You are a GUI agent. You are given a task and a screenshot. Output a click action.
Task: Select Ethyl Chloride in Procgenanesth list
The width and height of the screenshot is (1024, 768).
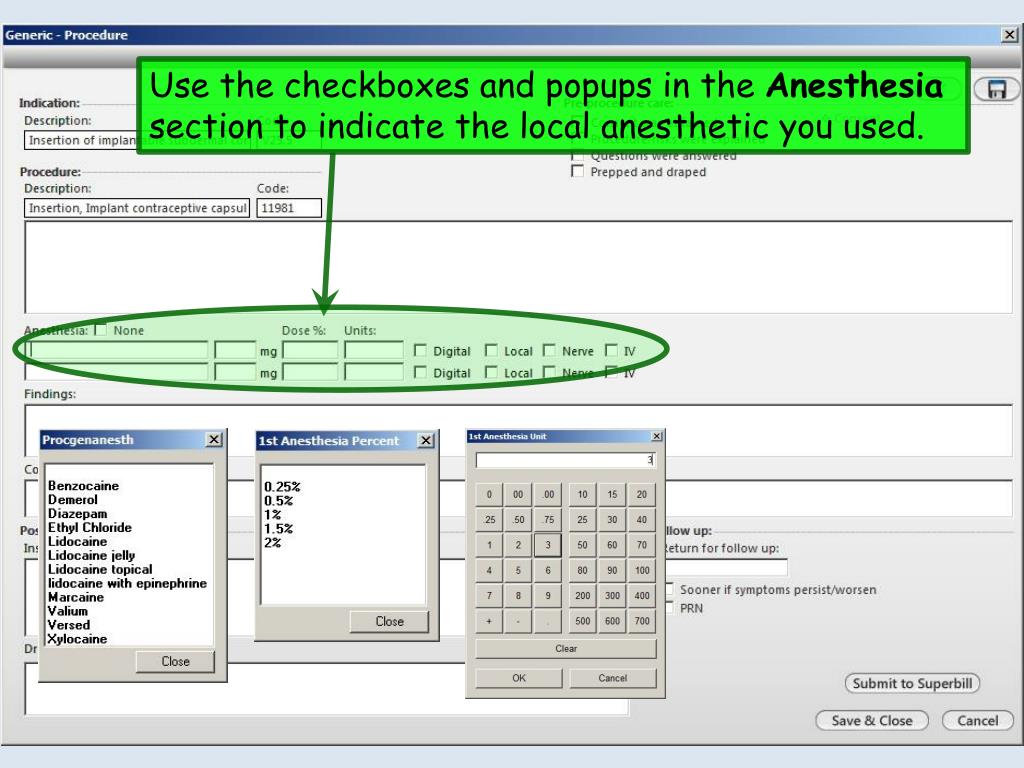click(89, 527)
